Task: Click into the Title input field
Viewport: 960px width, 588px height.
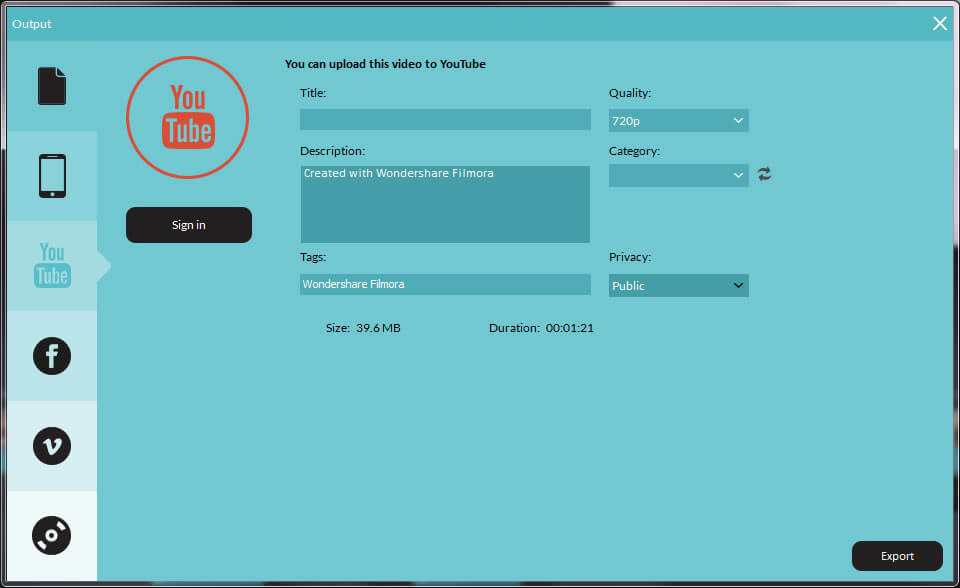Action: pos(445,119)
